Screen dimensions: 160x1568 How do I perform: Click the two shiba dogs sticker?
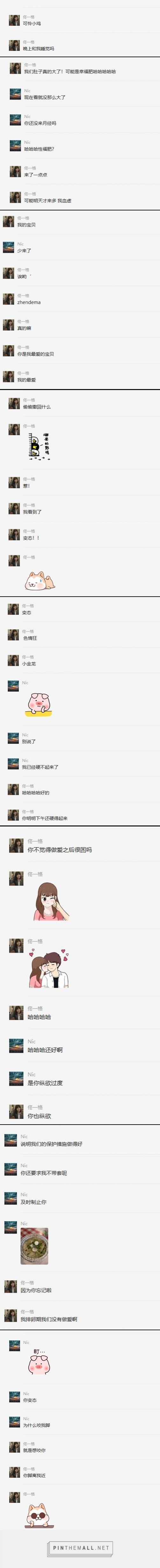(x=39, y=579)
